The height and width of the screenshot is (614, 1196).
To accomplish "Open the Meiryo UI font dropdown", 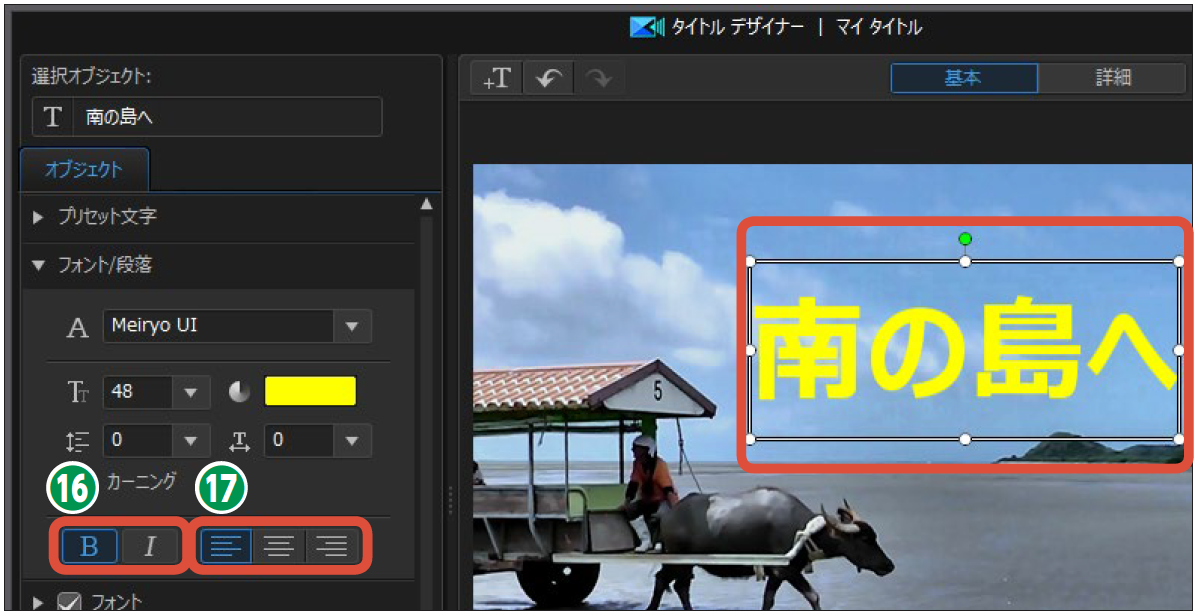I will click(x=351, y=326).
